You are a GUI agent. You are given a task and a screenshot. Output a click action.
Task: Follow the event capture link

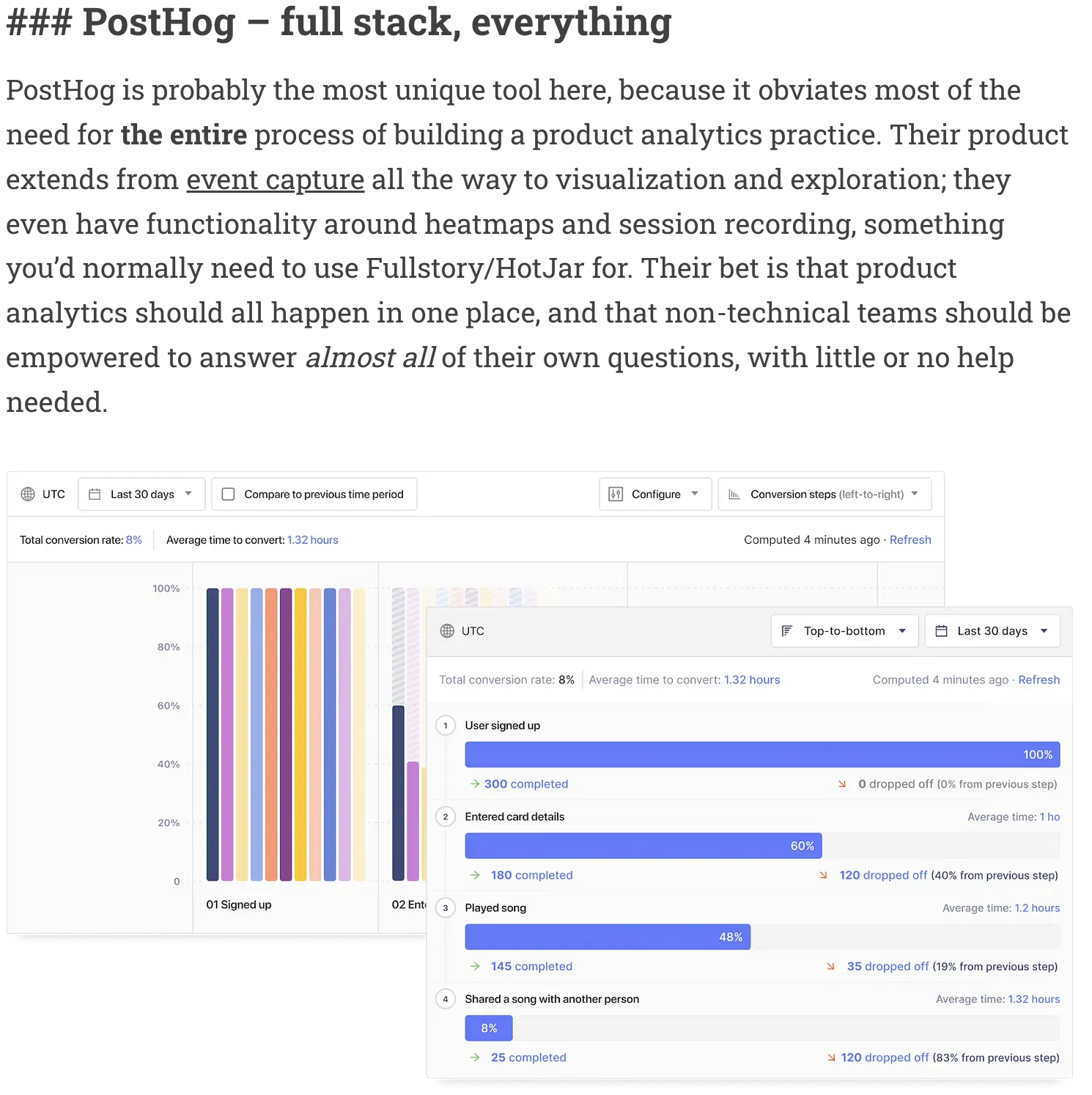(x=275, y=180)
